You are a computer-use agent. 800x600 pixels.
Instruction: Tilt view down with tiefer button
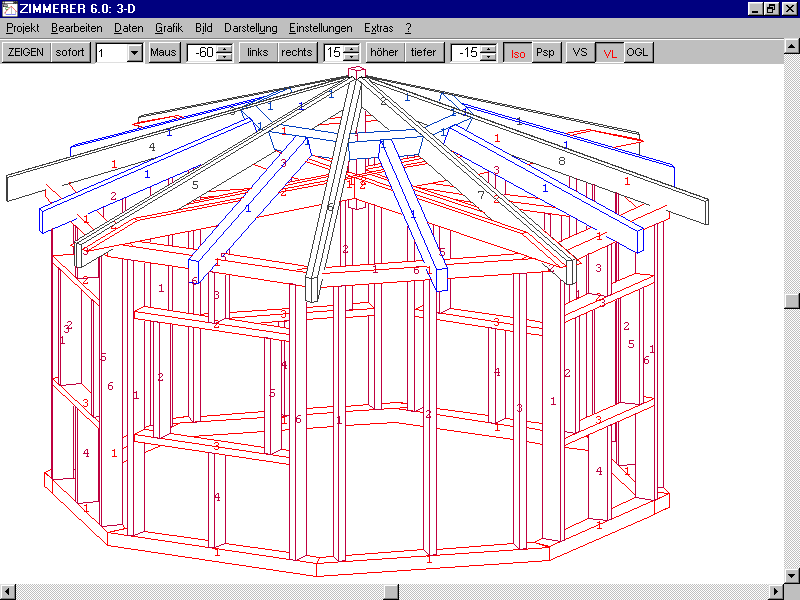point(423,52)
